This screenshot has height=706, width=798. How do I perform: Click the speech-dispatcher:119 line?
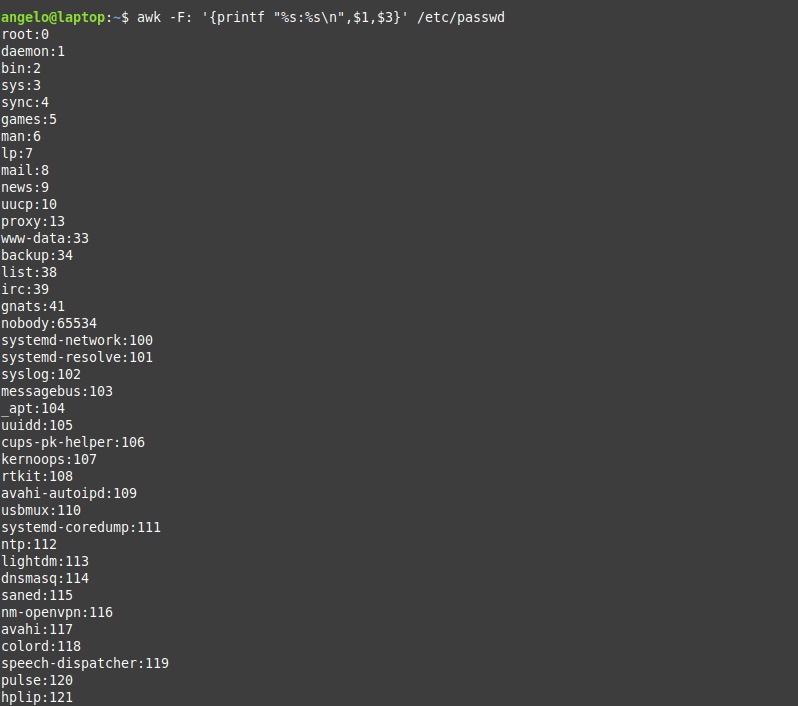pyautogui.click(x=85, y=663)
